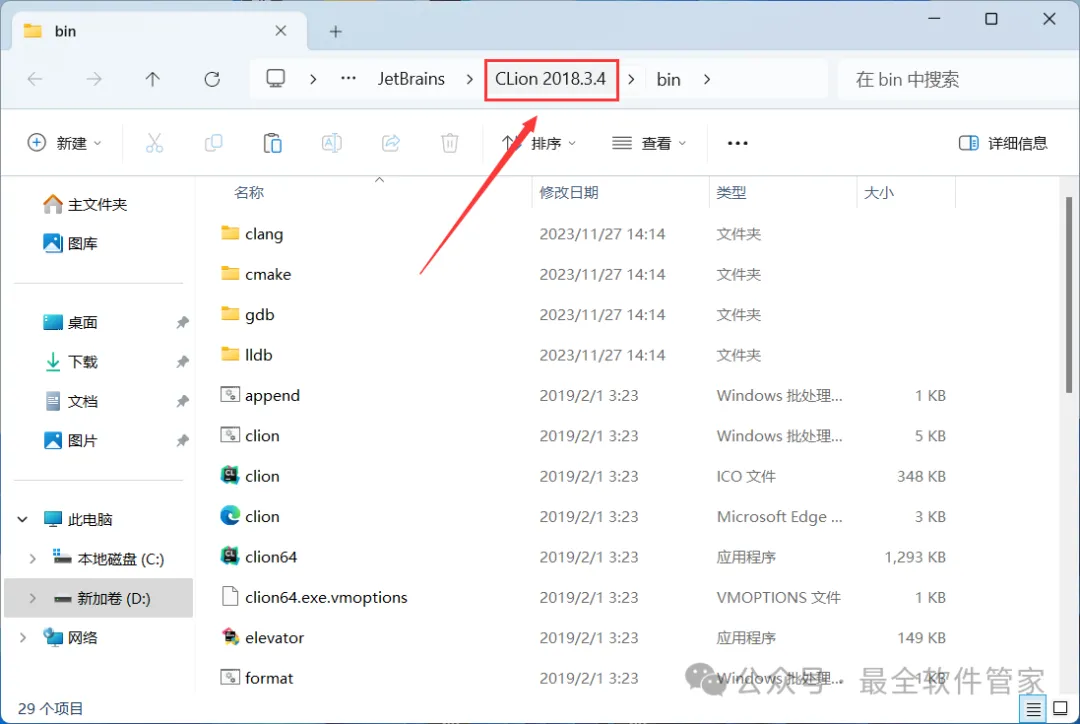Open 下载 in the sidebar
The image size is (1080, 724).
[x=70, y=362]
